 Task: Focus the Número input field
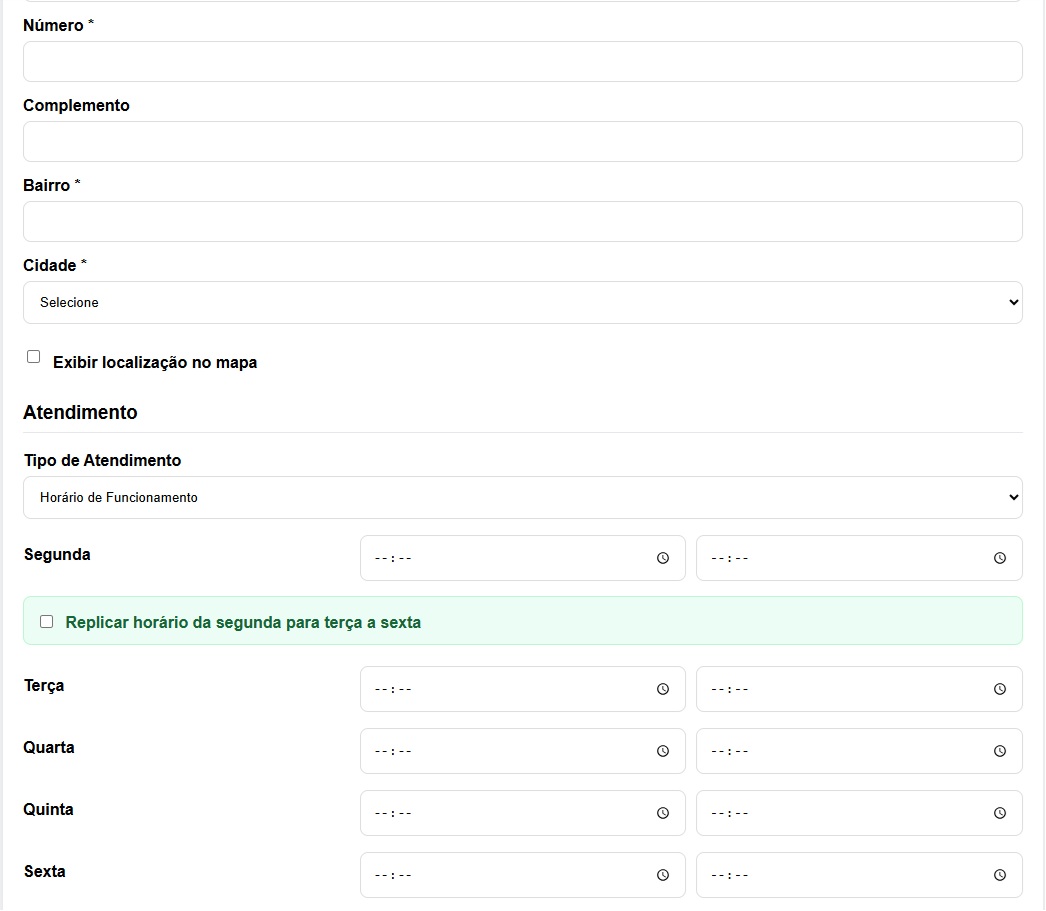pyautogui.click(x=523, y=61)
